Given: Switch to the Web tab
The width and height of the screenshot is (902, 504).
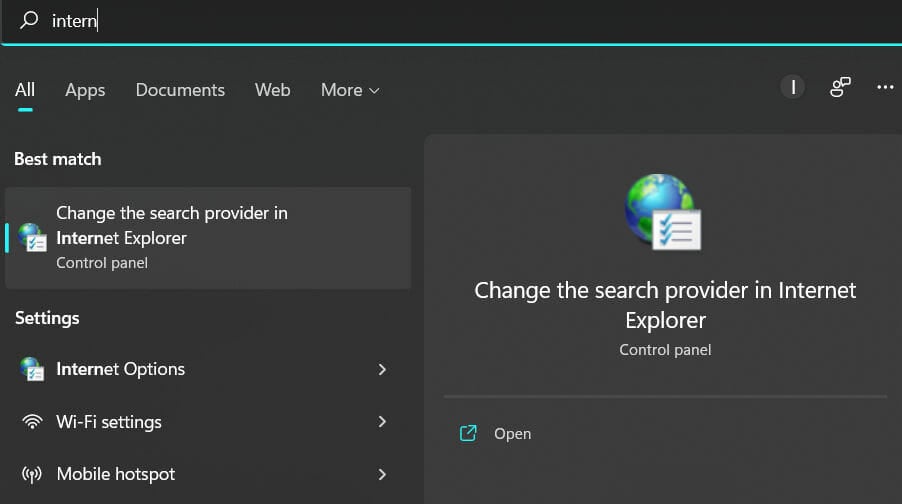Looking at the screenshot, I should pos(273,90).
